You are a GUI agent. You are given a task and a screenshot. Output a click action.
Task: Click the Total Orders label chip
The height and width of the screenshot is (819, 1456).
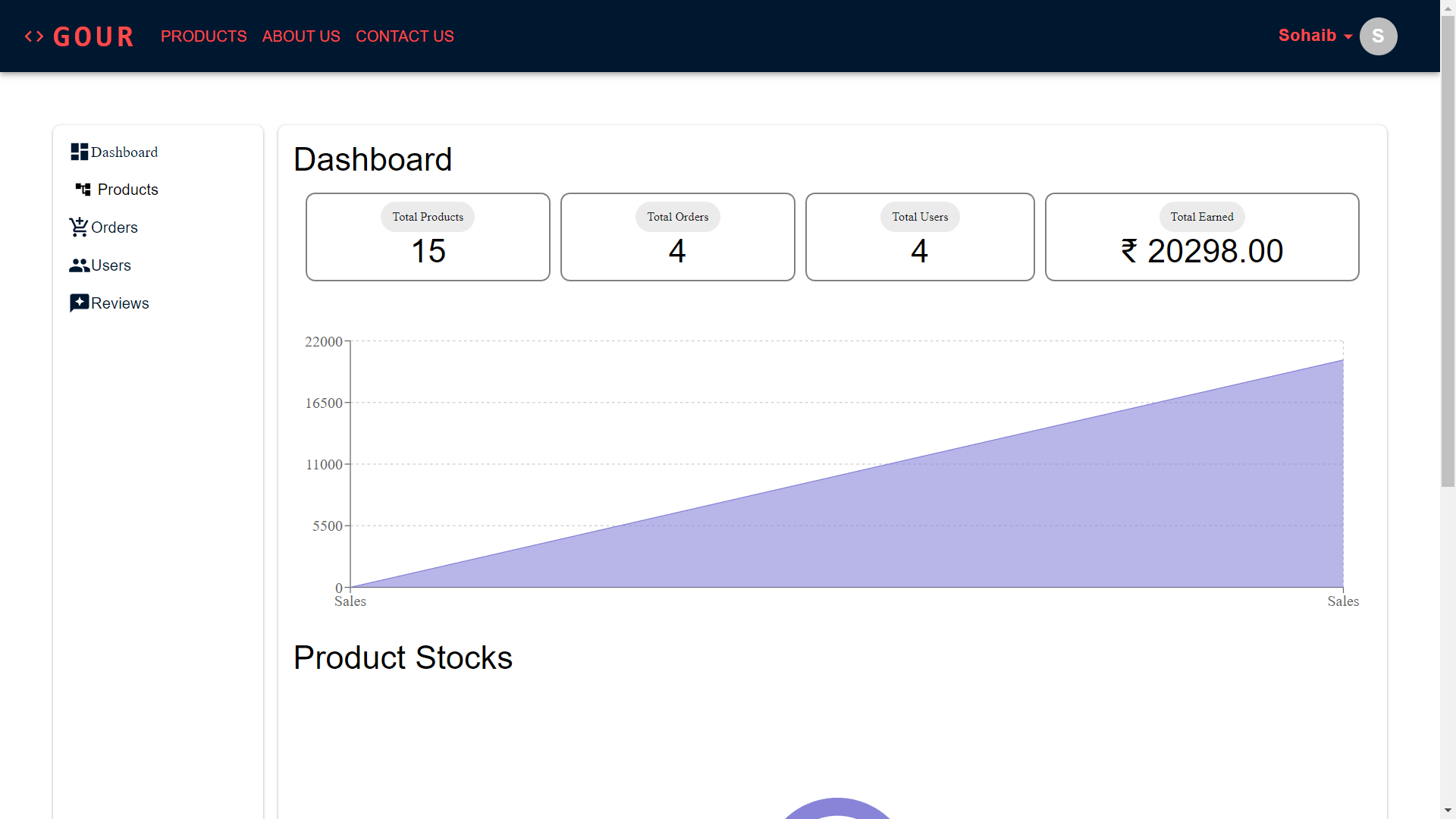point(677,217)
